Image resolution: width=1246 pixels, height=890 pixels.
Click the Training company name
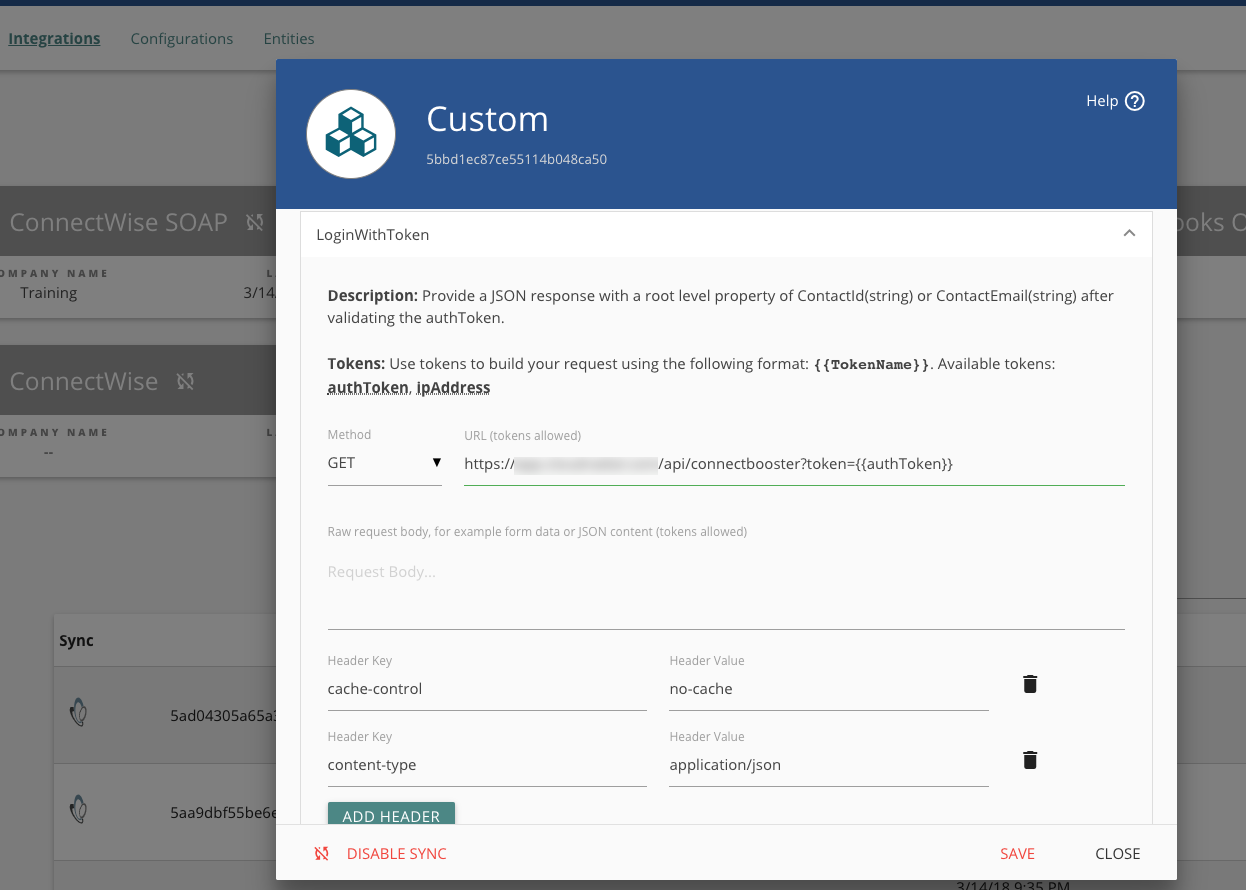48,293
